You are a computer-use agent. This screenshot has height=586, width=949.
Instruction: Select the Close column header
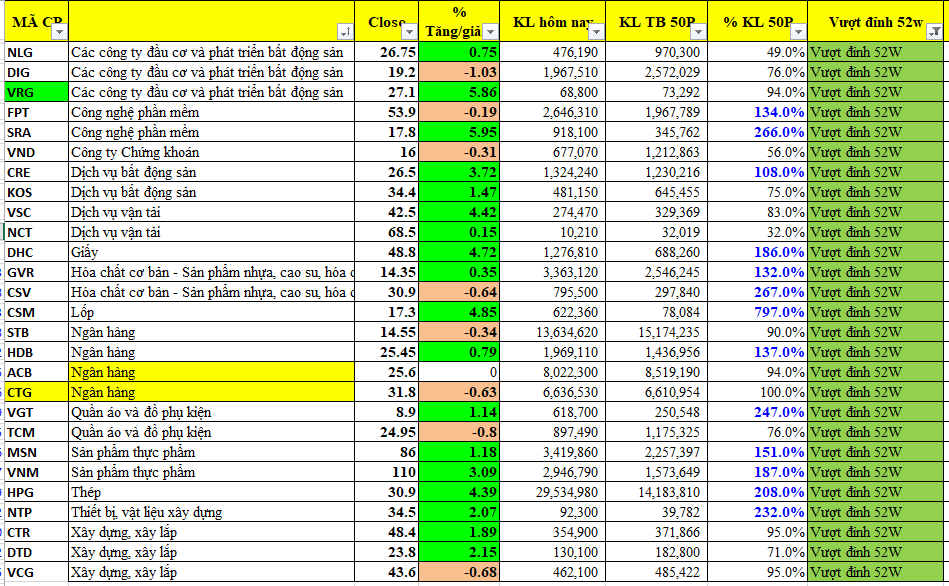(384, 22)
